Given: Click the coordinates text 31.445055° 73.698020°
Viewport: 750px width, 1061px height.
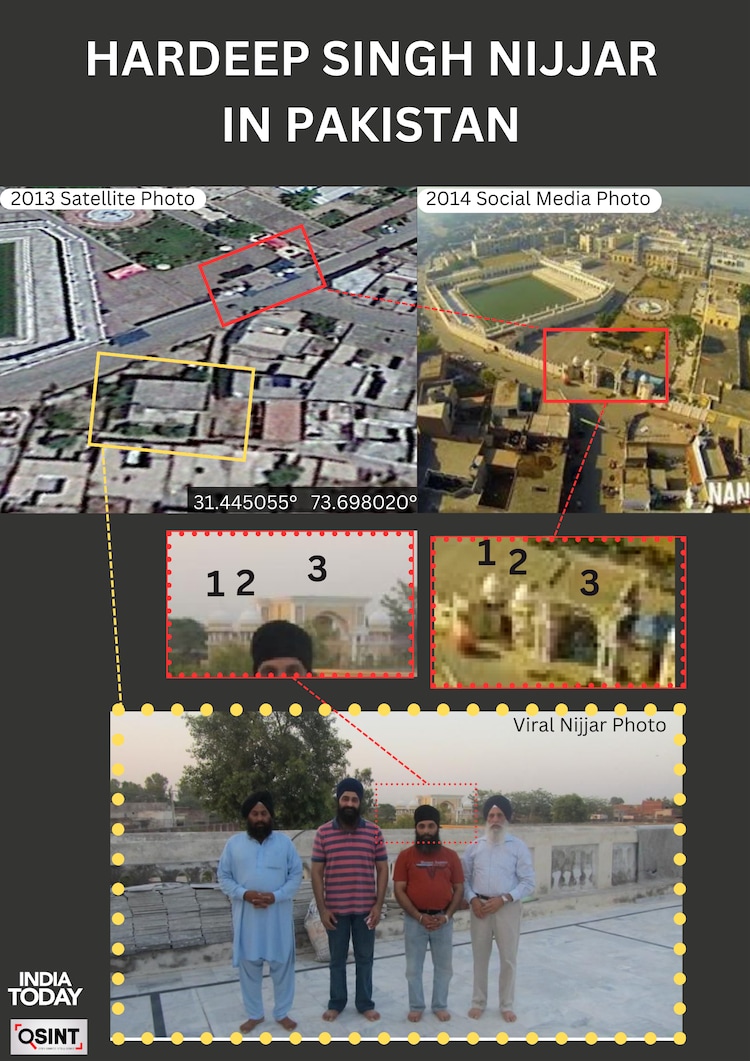Looking at the screenshot, I should point(305,502).
